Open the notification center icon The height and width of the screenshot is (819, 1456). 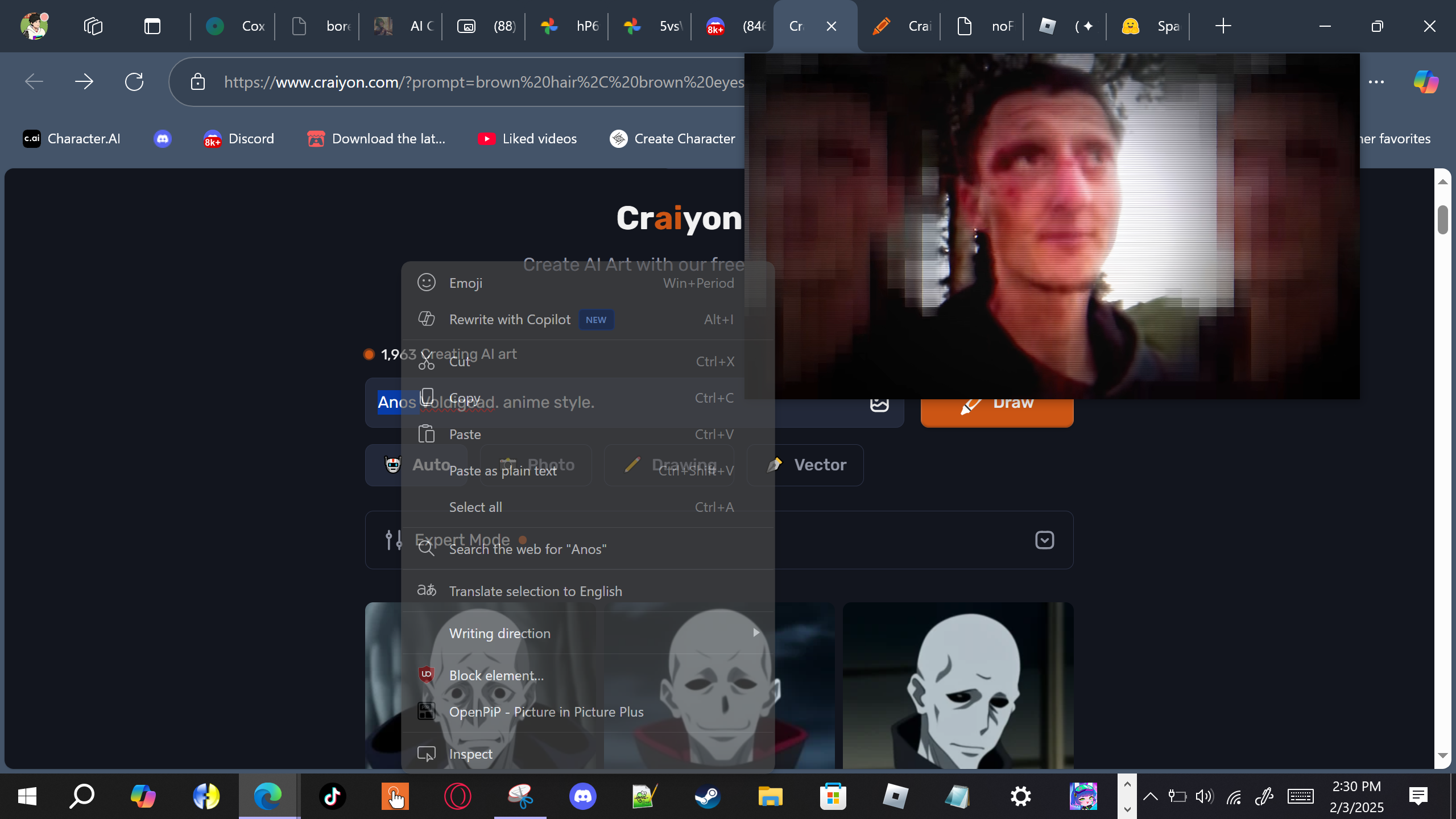[1418, 796]
